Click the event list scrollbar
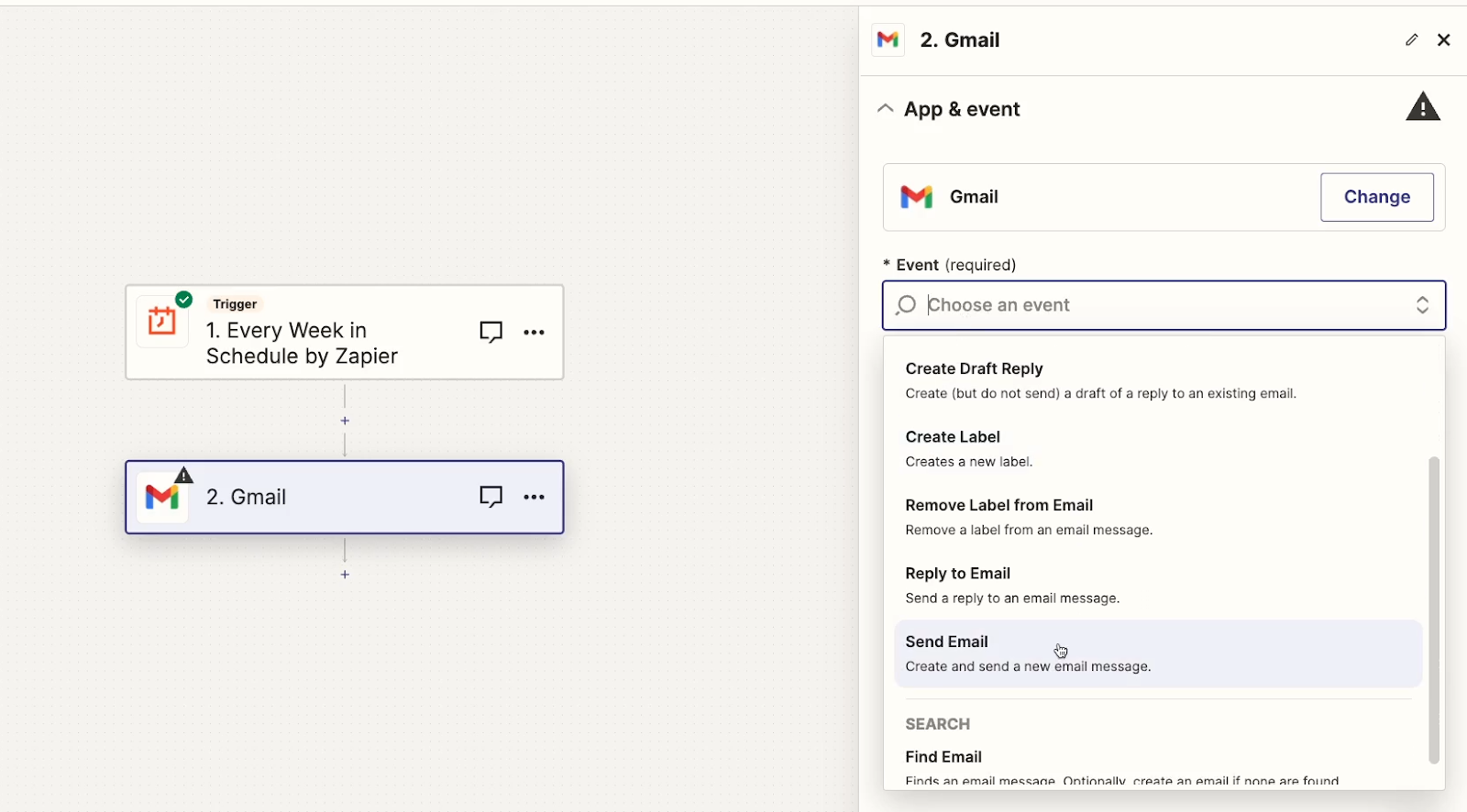The width and height of the screenshot is (1467, 812). click(1434, 609)
